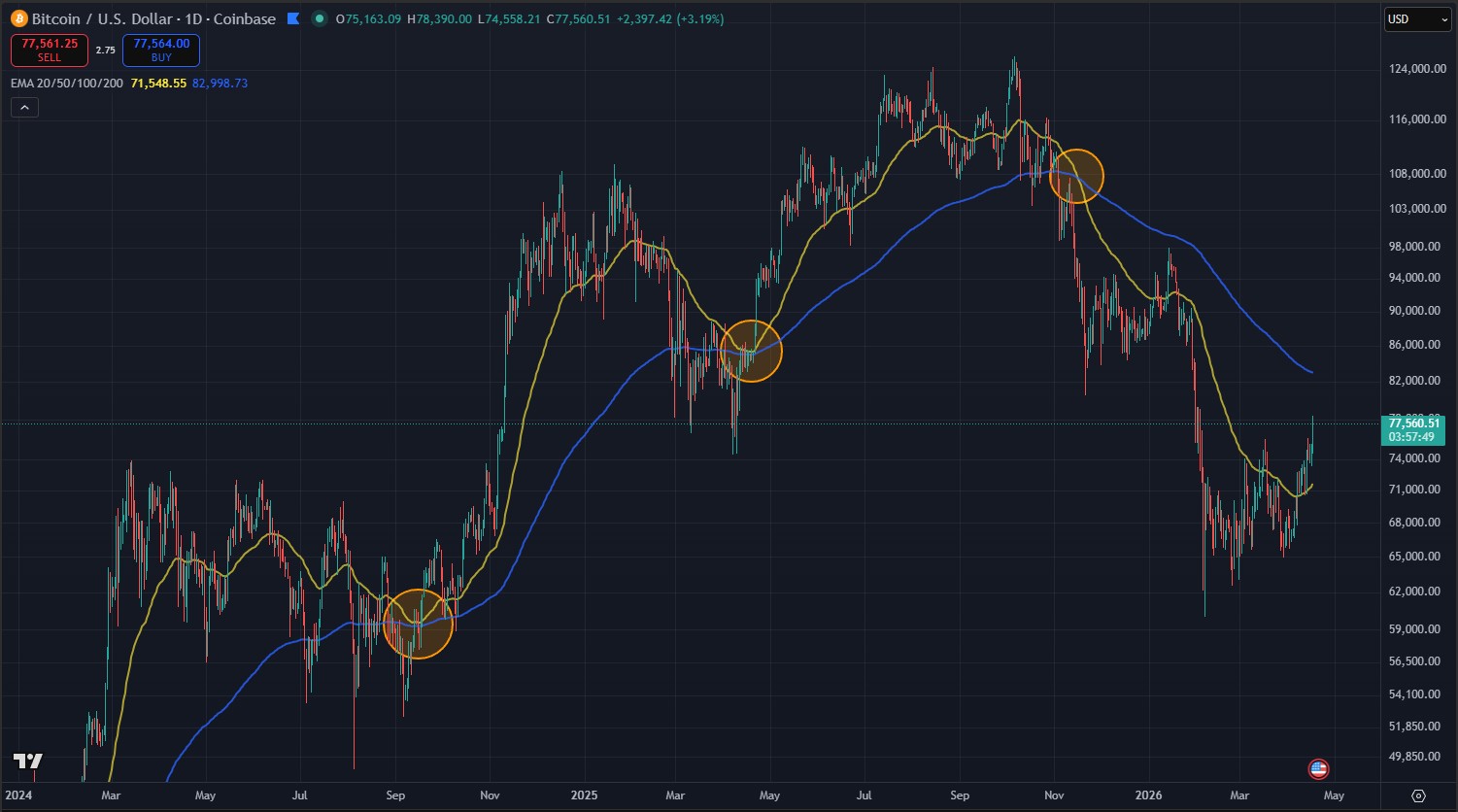Collapse the indicator legend with chevron button
Image resolution: width=1458 pixels, height=812 pixels.
pos(24,108)
